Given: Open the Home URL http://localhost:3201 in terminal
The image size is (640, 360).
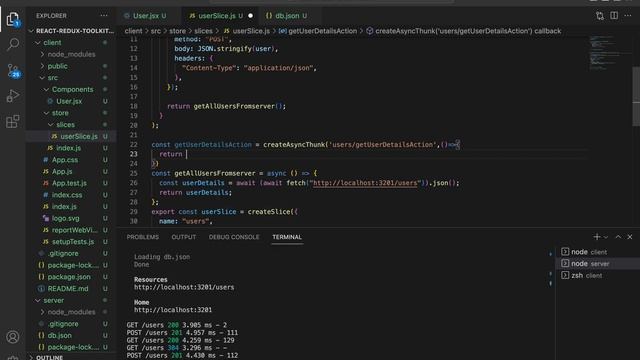Looking at the screenshot, I should (173, 310).
